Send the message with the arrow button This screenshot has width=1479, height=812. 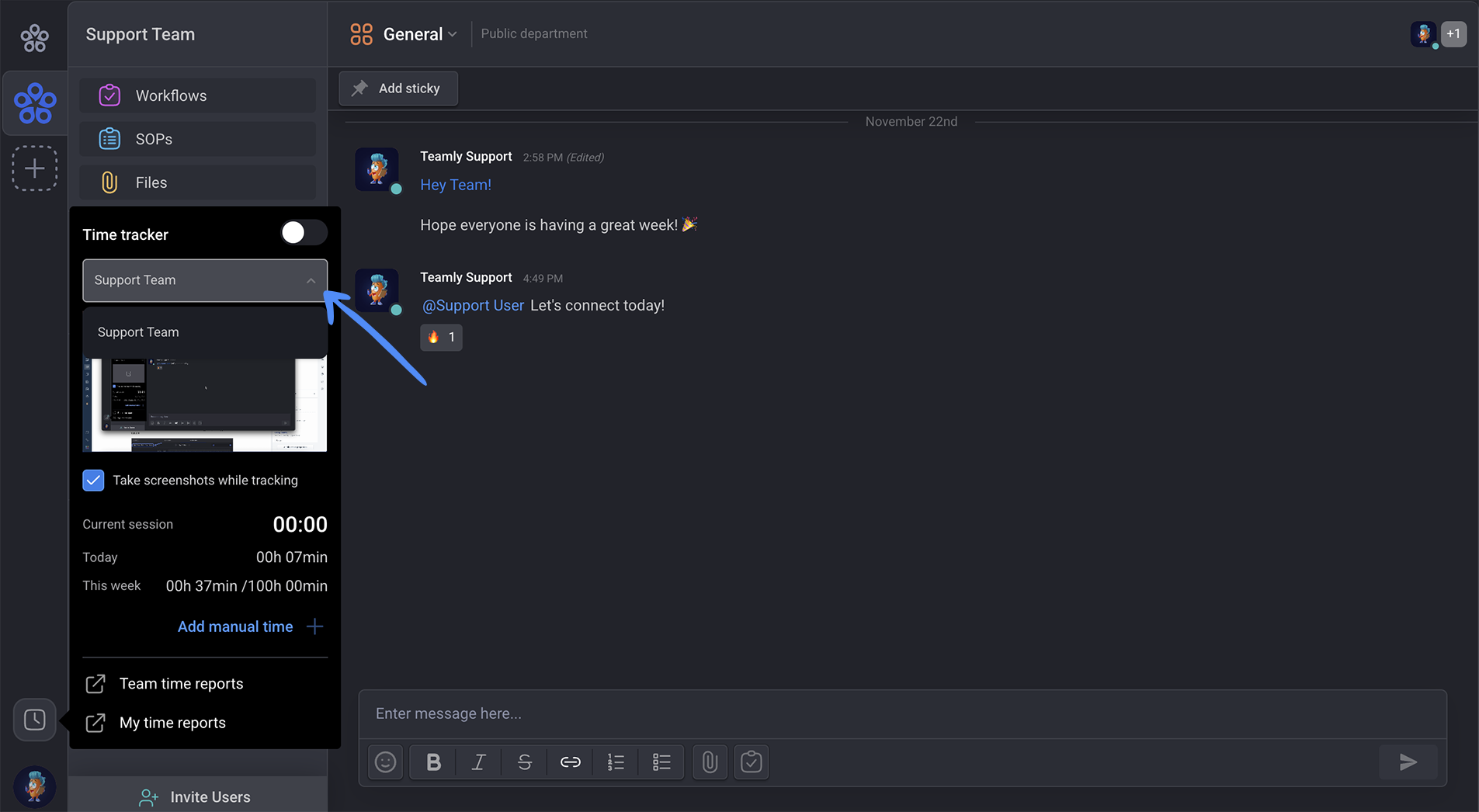tap(1408, 762)
